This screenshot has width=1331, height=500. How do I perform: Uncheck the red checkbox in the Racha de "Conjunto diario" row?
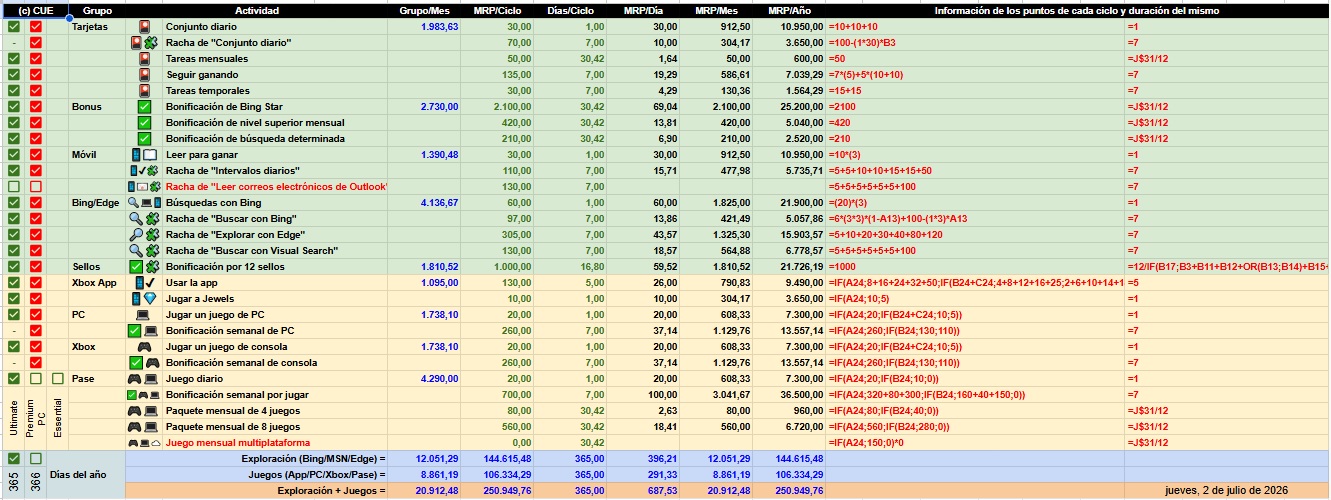pos(36,43)
